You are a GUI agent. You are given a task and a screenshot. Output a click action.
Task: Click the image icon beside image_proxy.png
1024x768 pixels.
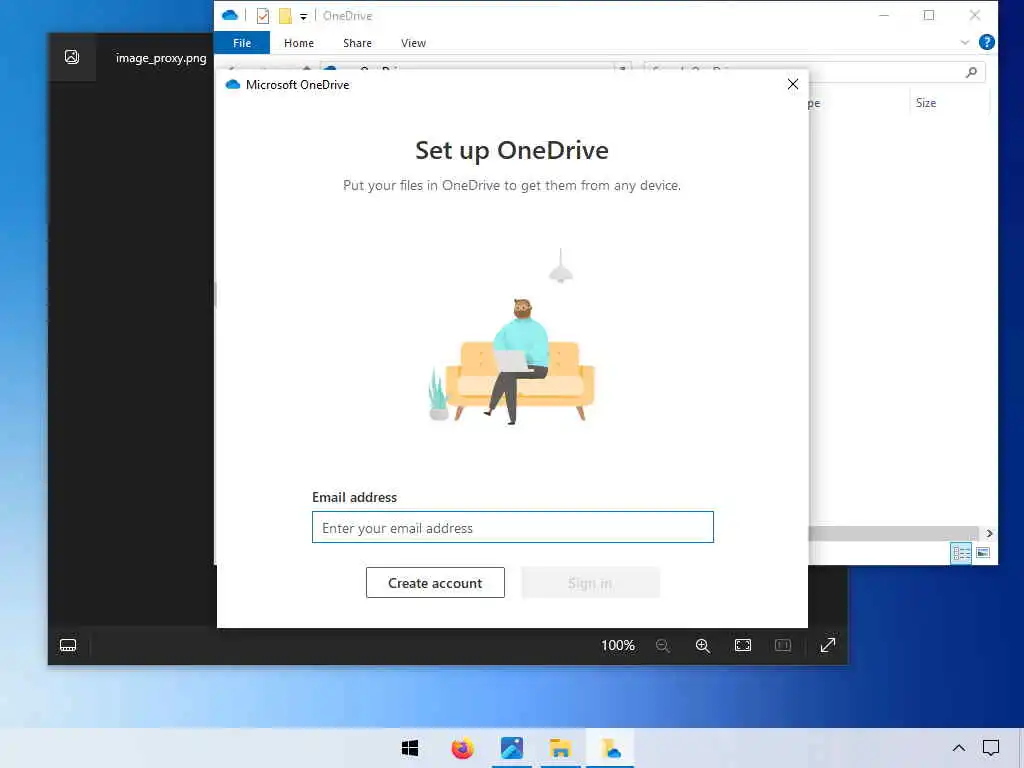tap(72, 57)
